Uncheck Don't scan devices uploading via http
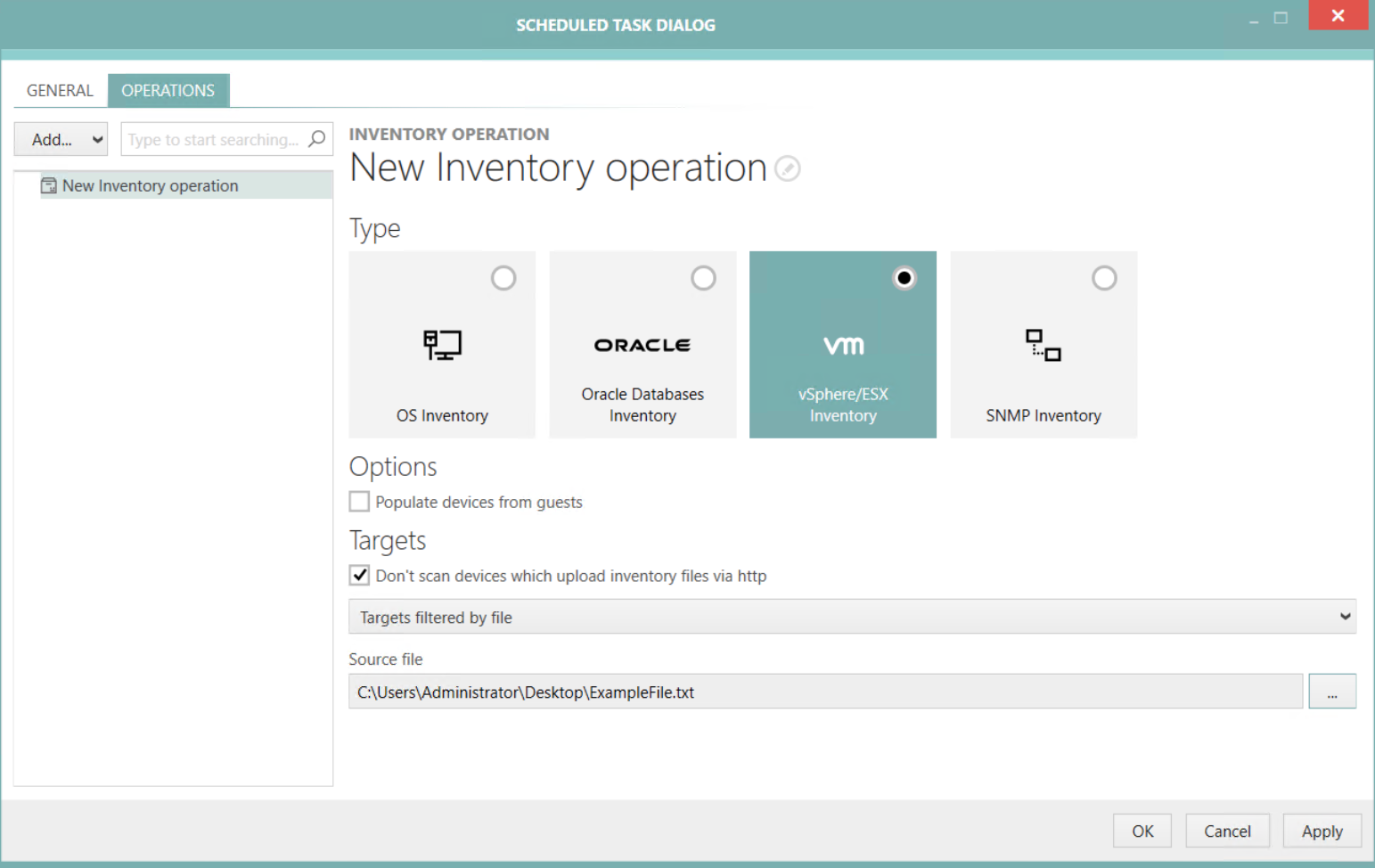Viewport: 1375px width, 868px height. [359, 575]
